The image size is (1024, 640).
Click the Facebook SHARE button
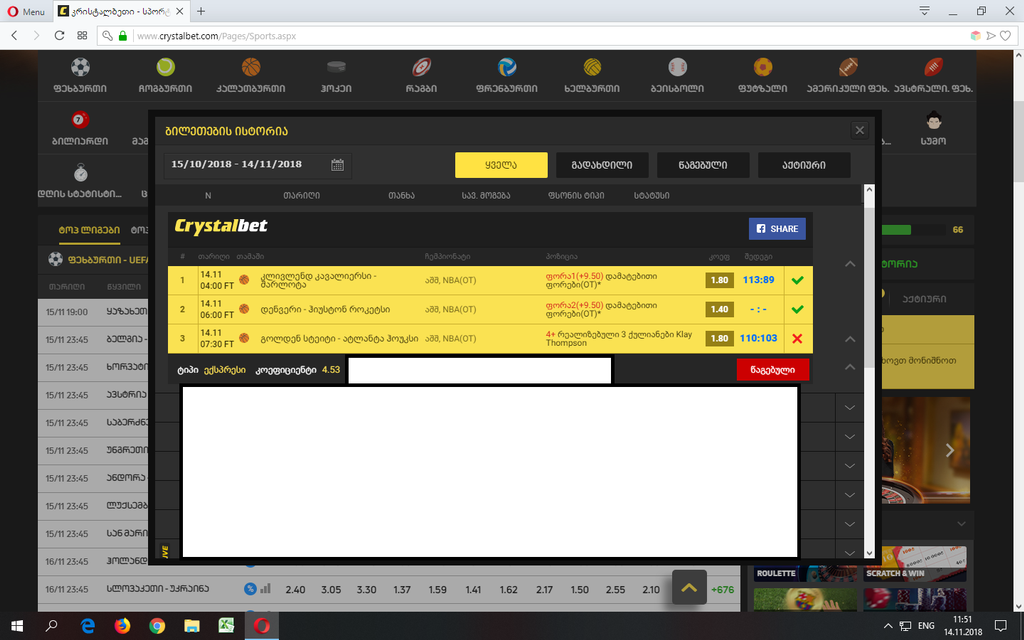(x=777, y=229)
